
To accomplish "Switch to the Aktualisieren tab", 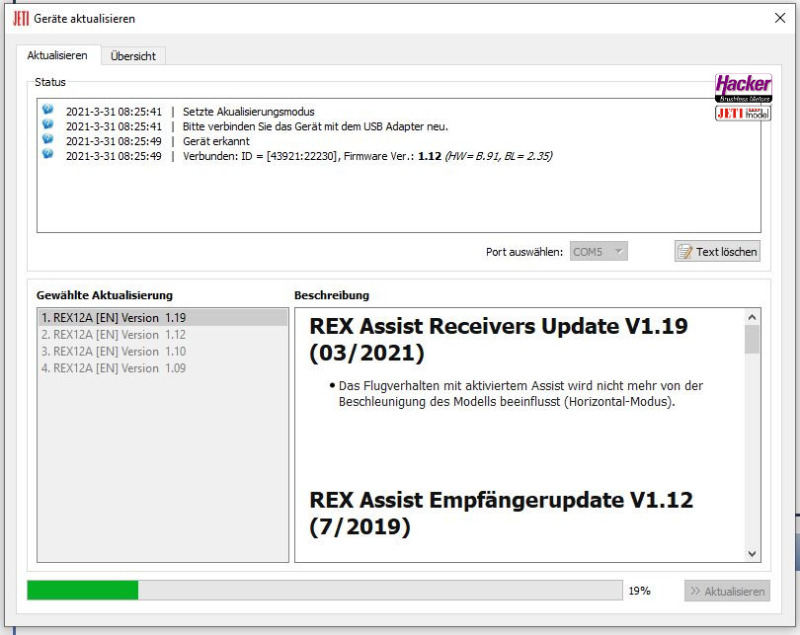I will (57, 56).
